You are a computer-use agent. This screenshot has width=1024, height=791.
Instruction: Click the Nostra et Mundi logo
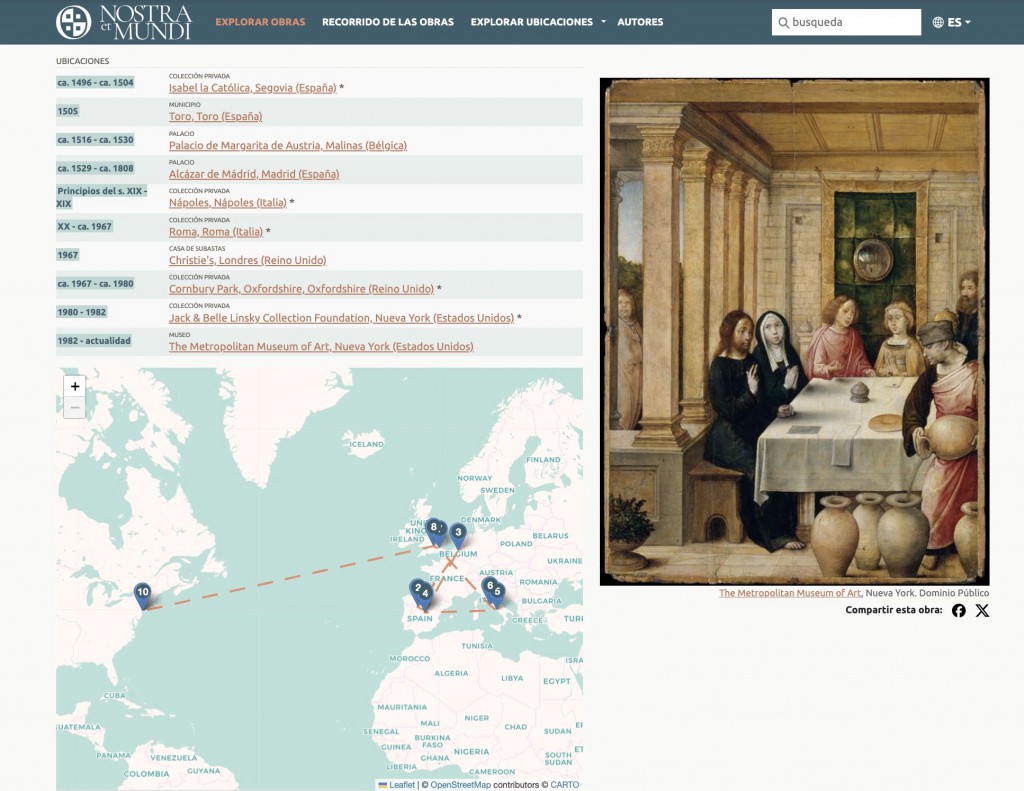[124, 22]
